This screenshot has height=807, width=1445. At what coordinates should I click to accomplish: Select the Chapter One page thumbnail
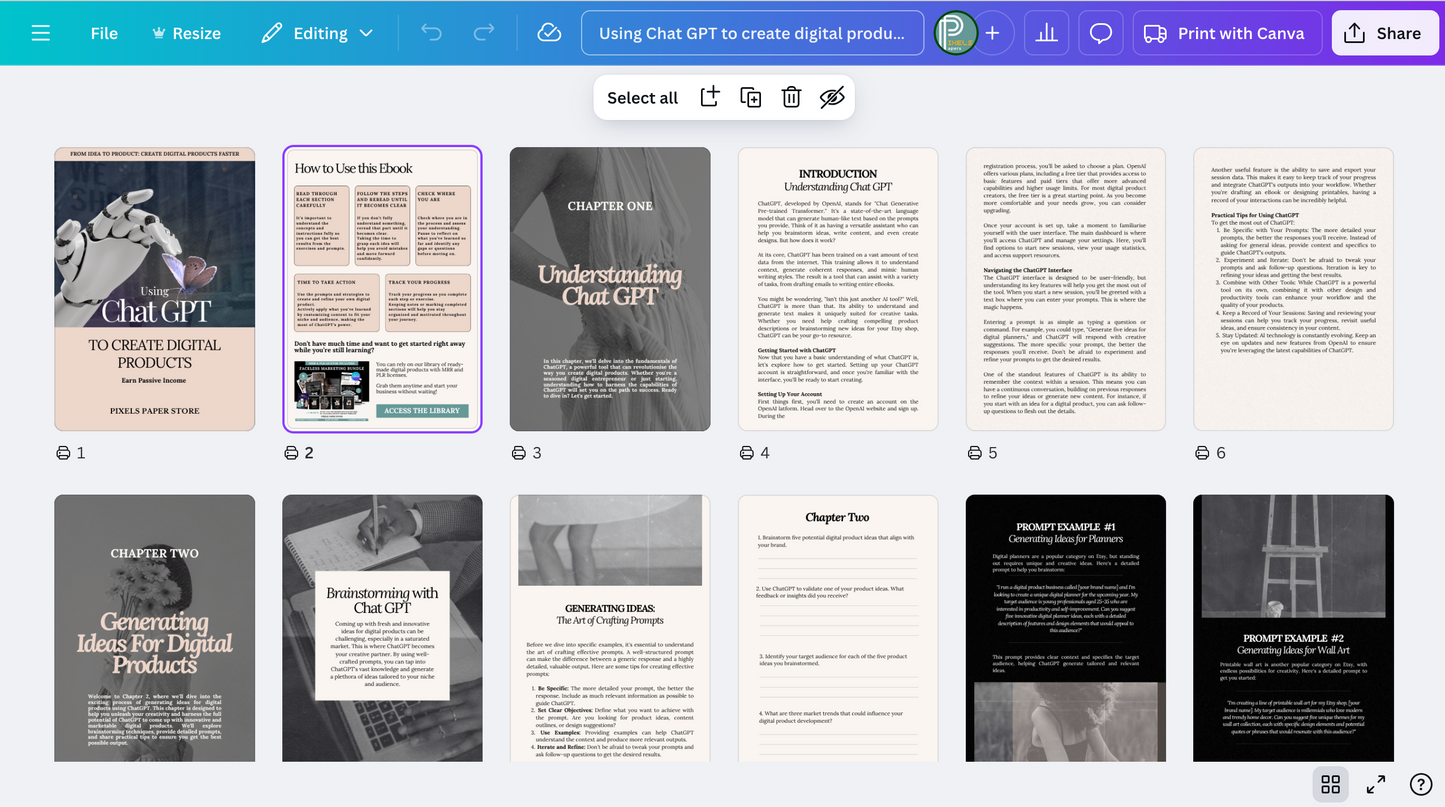(x=610, y=289)
